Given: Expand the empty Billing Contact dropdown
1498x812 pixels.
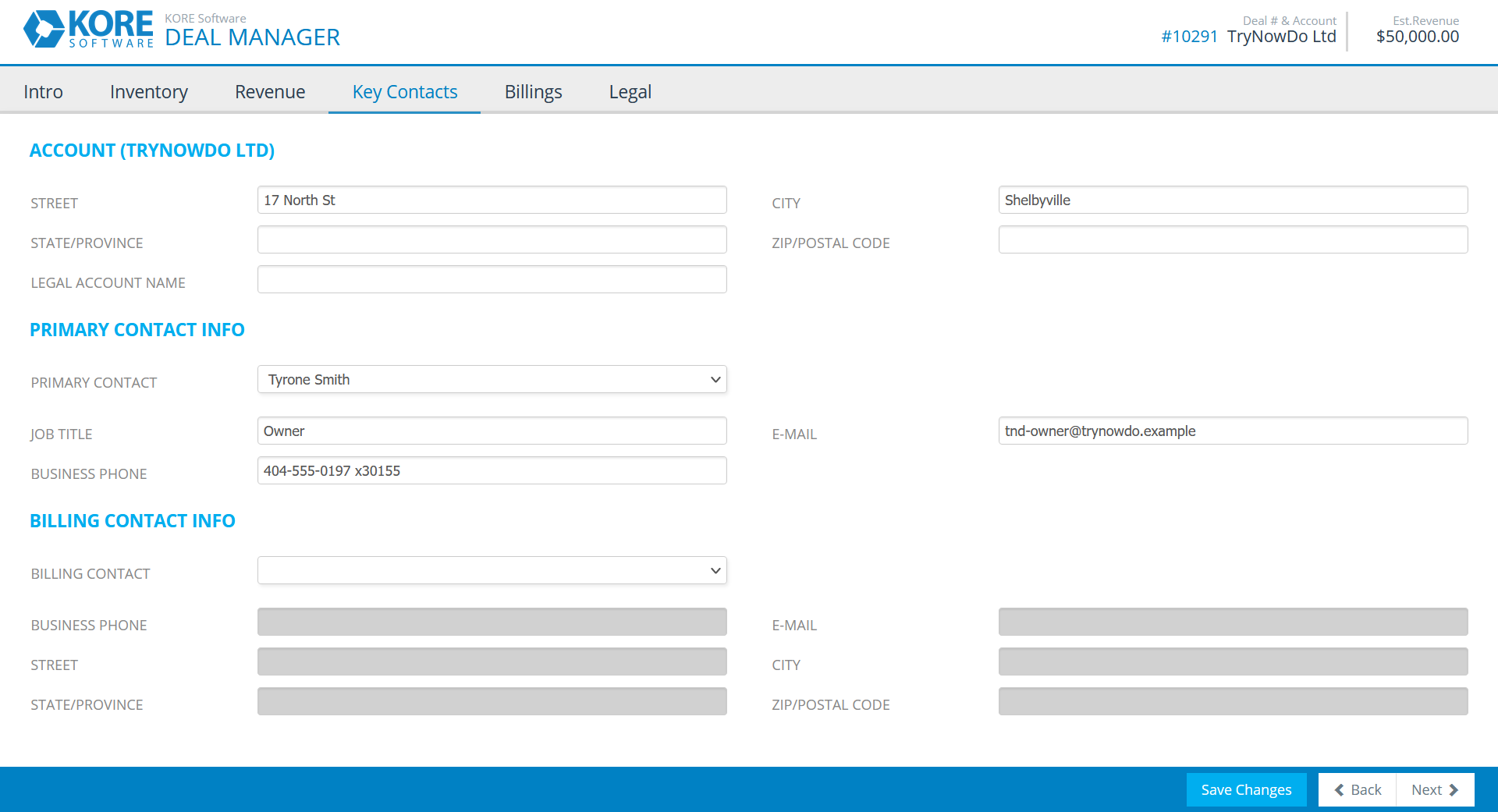Looking at the screenshot, I should (492, 570).
